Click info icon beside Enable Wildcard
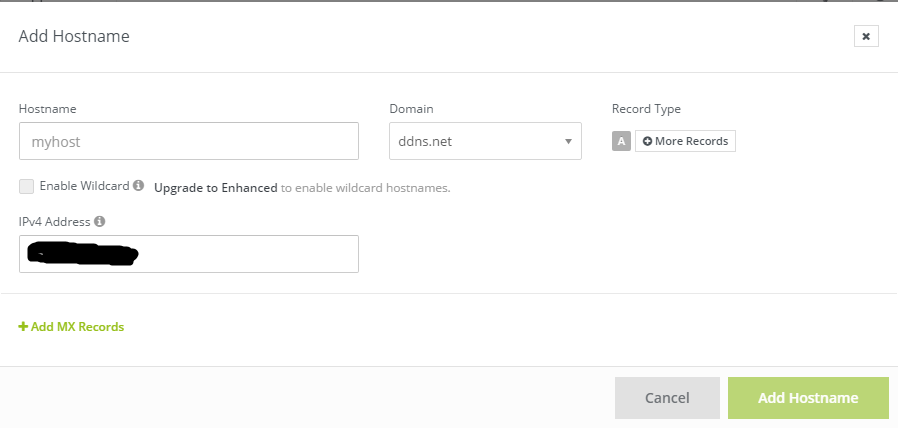Image resolution: width=898 pixels, height=428 pixels. [138, 186]
